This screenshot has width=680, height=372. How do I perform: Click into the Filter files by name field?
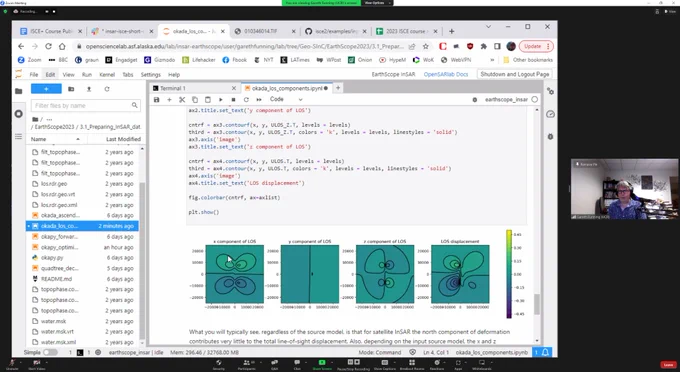click(x=85, y=105)
